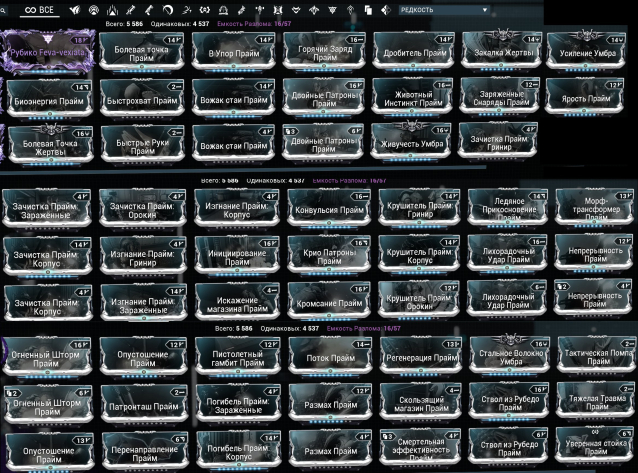This screenshot has height=473, width=638.
Task: Select the Заряженные Снаряды Прайм mod
Action: (500, 97)
